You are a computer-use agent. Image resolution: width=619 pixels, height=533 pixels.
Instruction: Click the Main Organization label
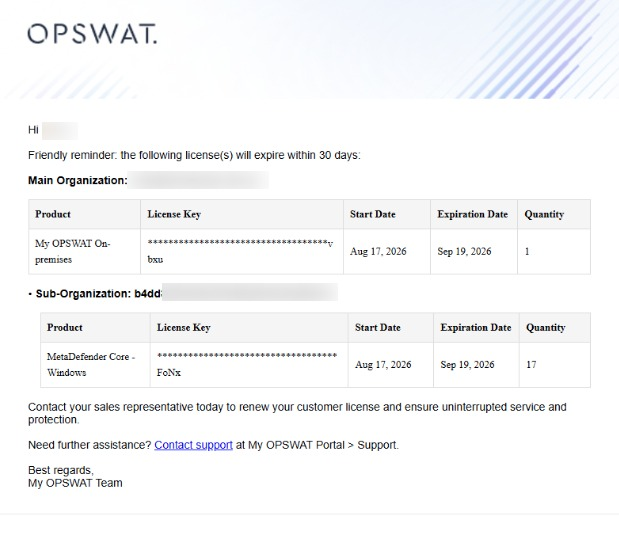(x=78, y=180)
